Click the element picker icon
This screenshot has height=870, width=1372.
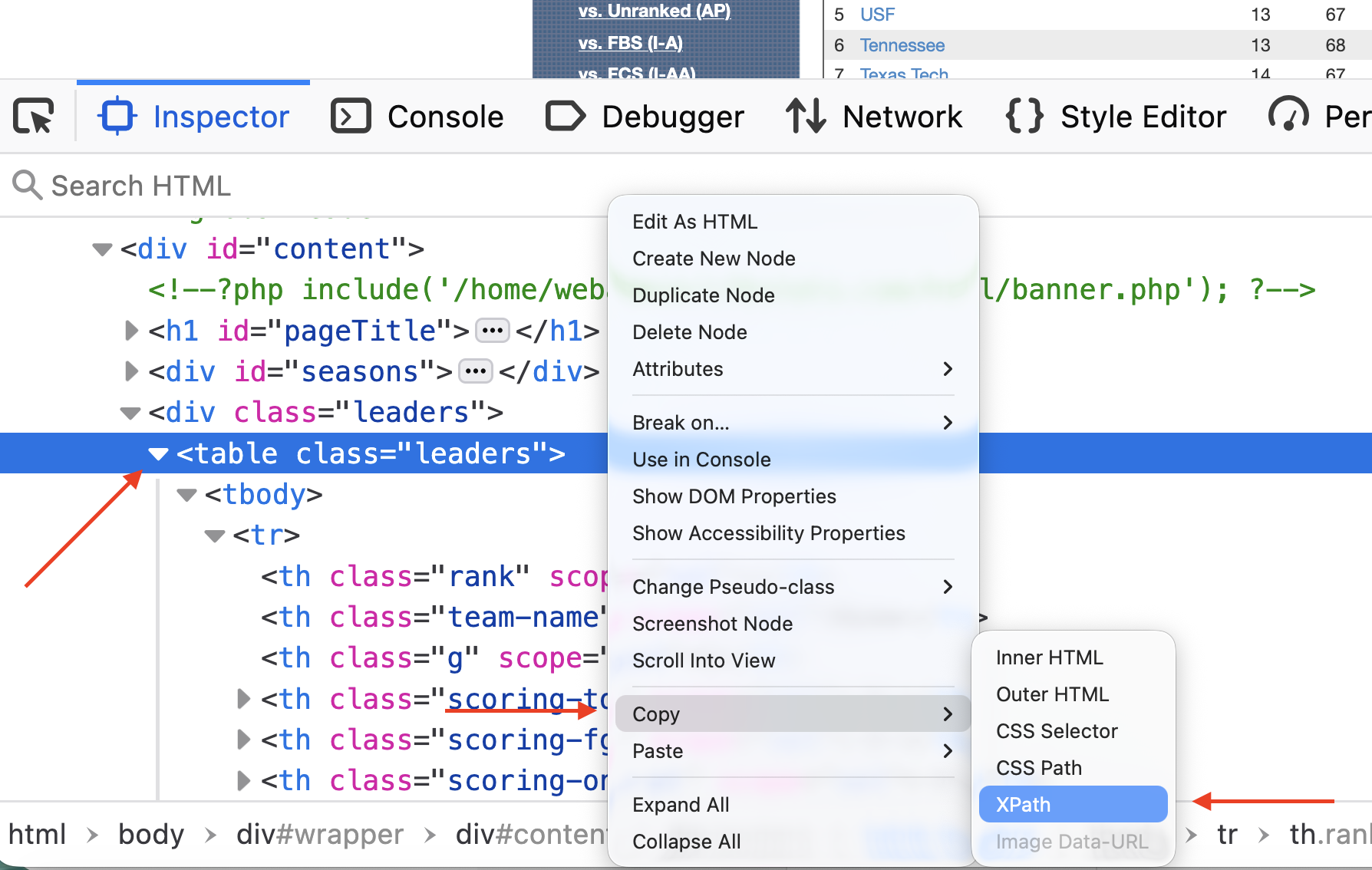pos(34,117)
